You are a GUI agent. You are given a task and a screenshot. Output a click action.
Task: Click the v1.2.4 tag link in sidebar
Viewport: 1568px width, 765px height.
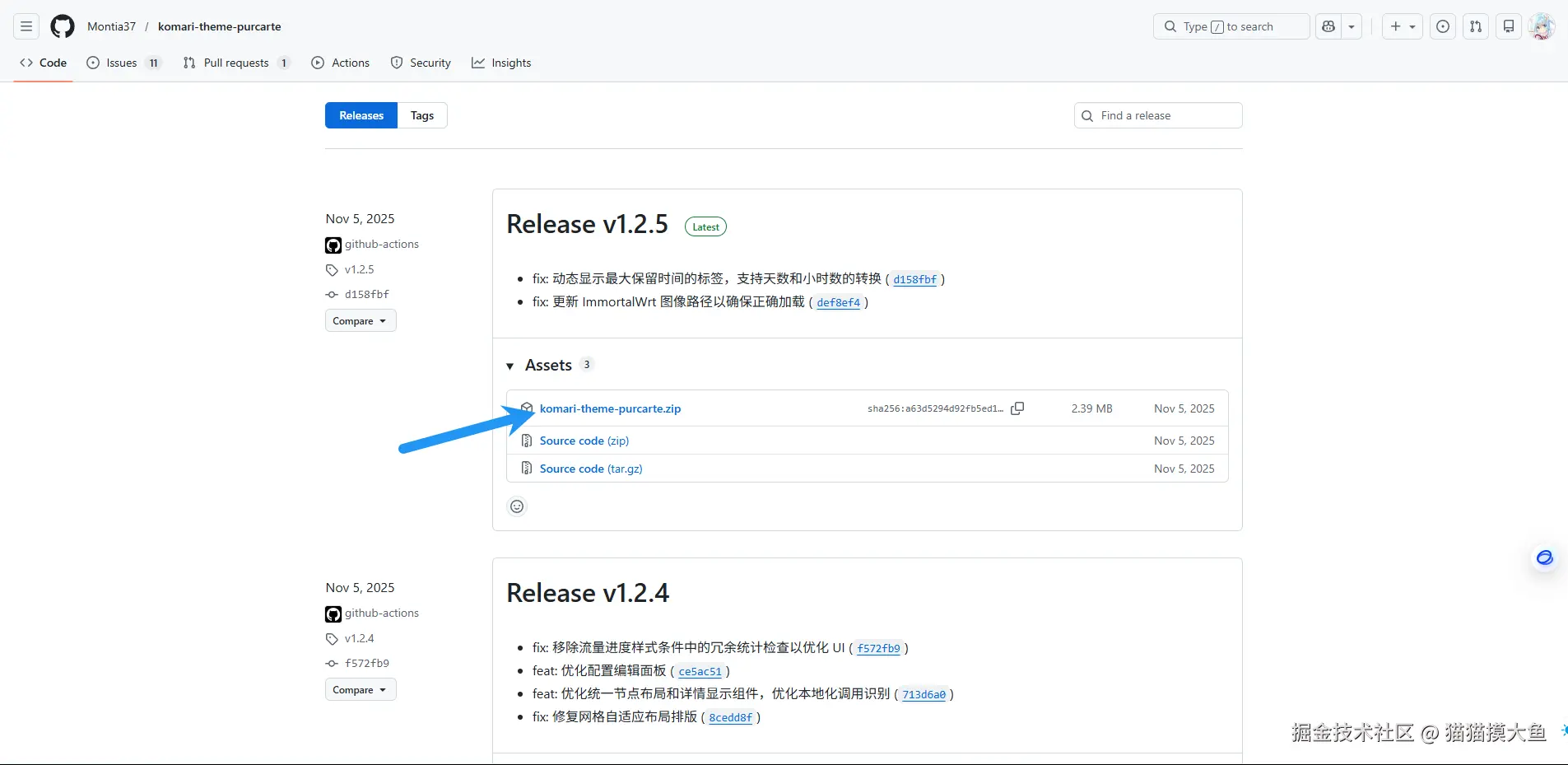360,638
